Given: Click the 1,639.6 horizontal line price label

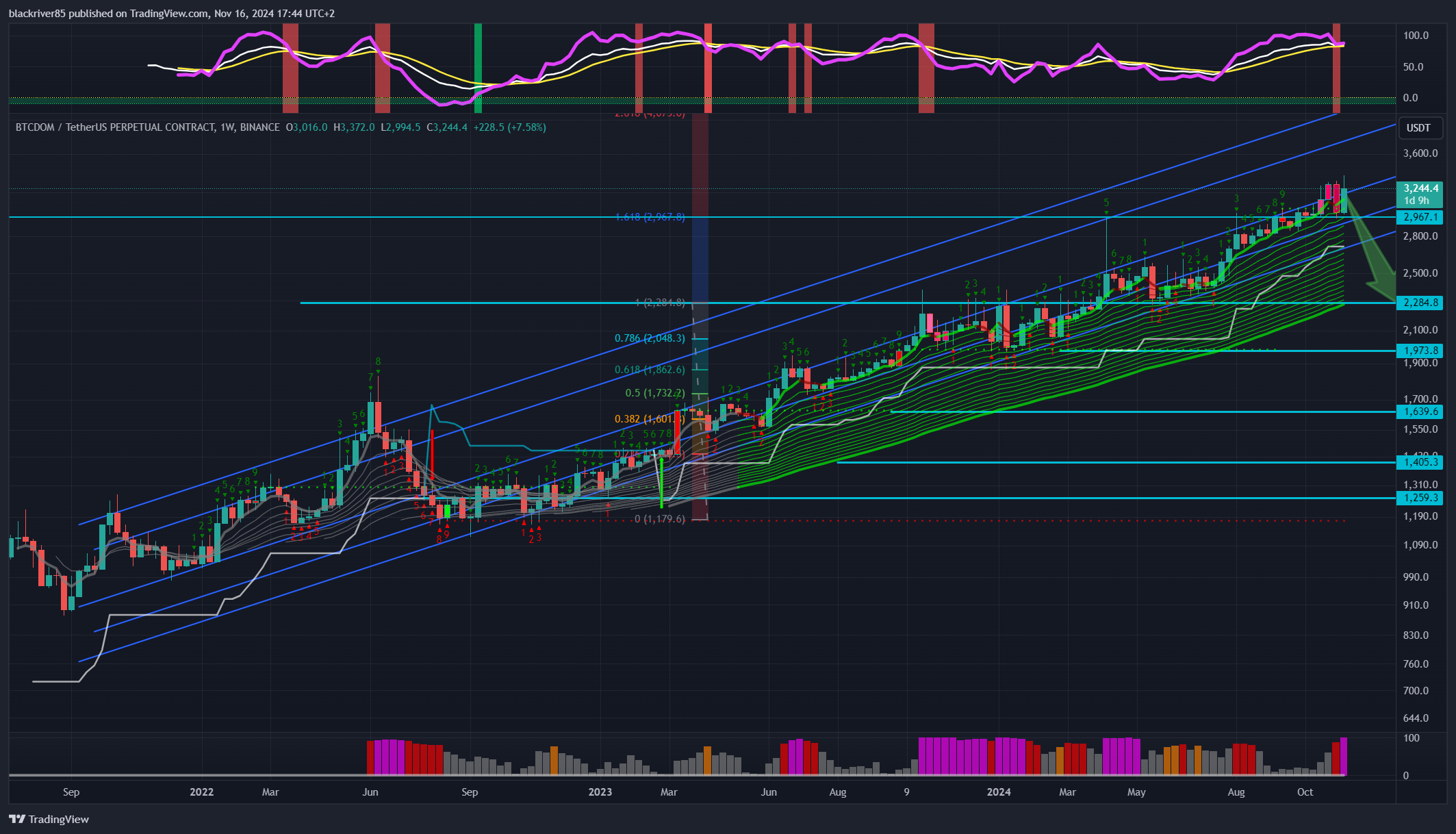Looking at the screenshot, I should click(x=1420, y=412).
